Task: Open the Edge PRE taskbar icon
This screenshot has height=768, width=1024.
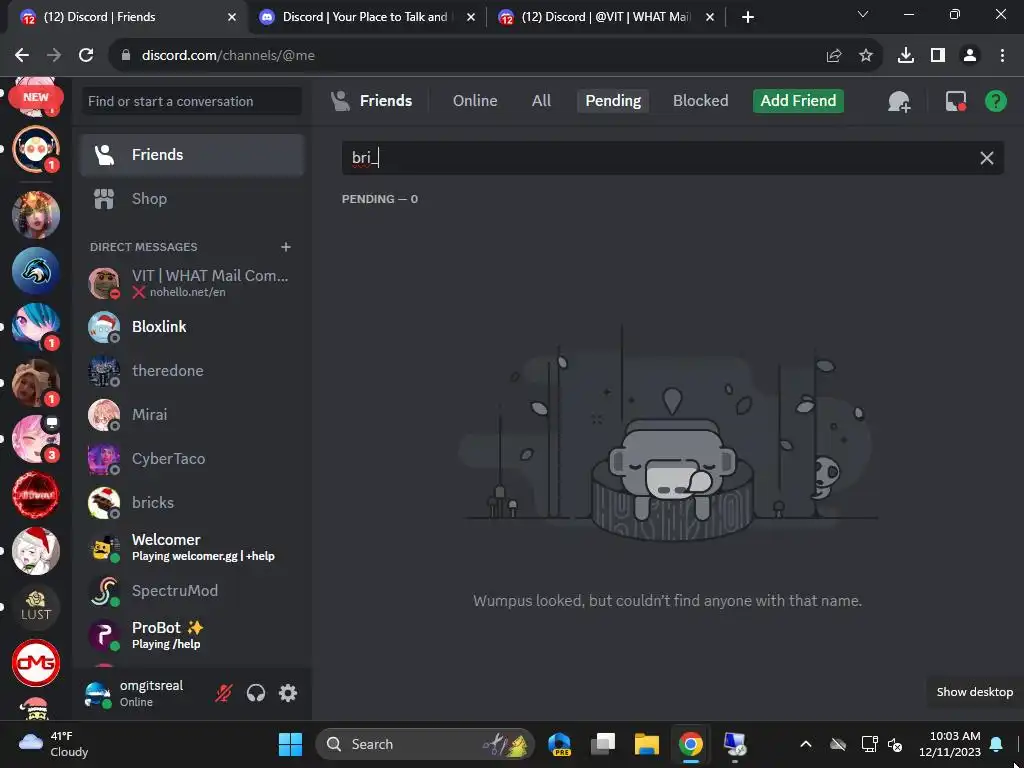Action: 560,744
